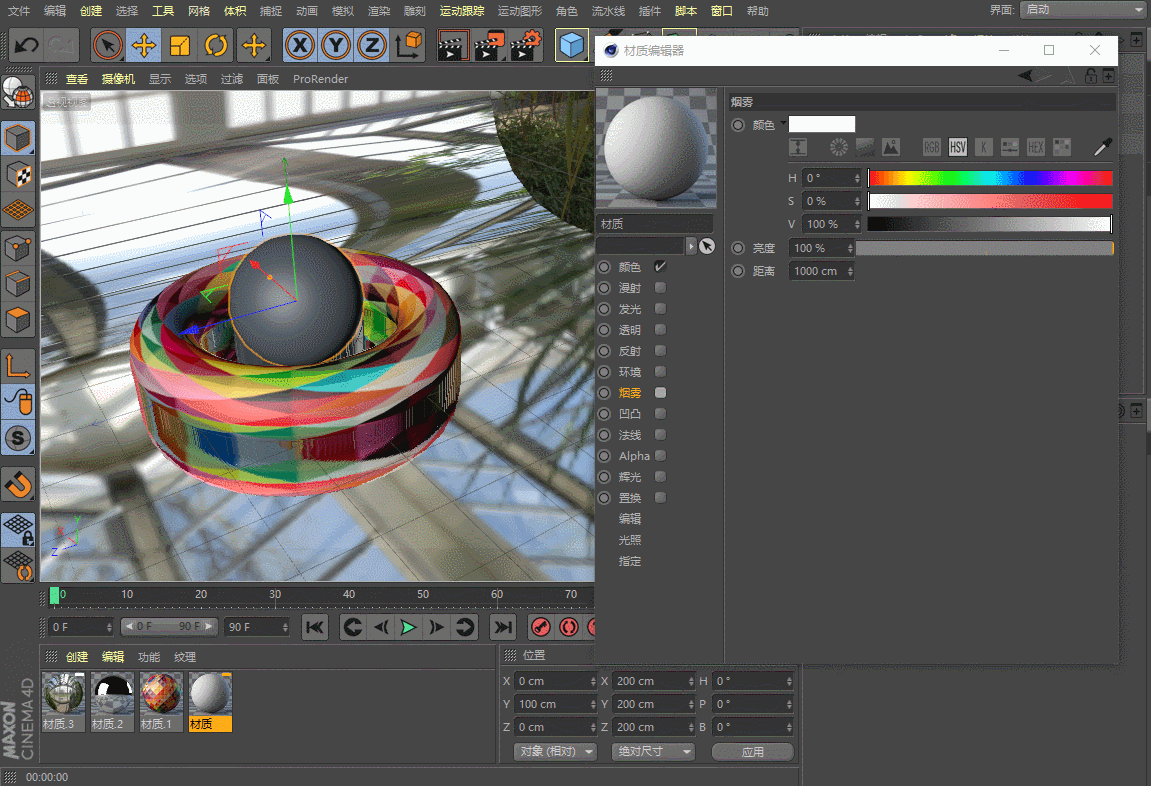Click the hue slider bar

(989, 178)
